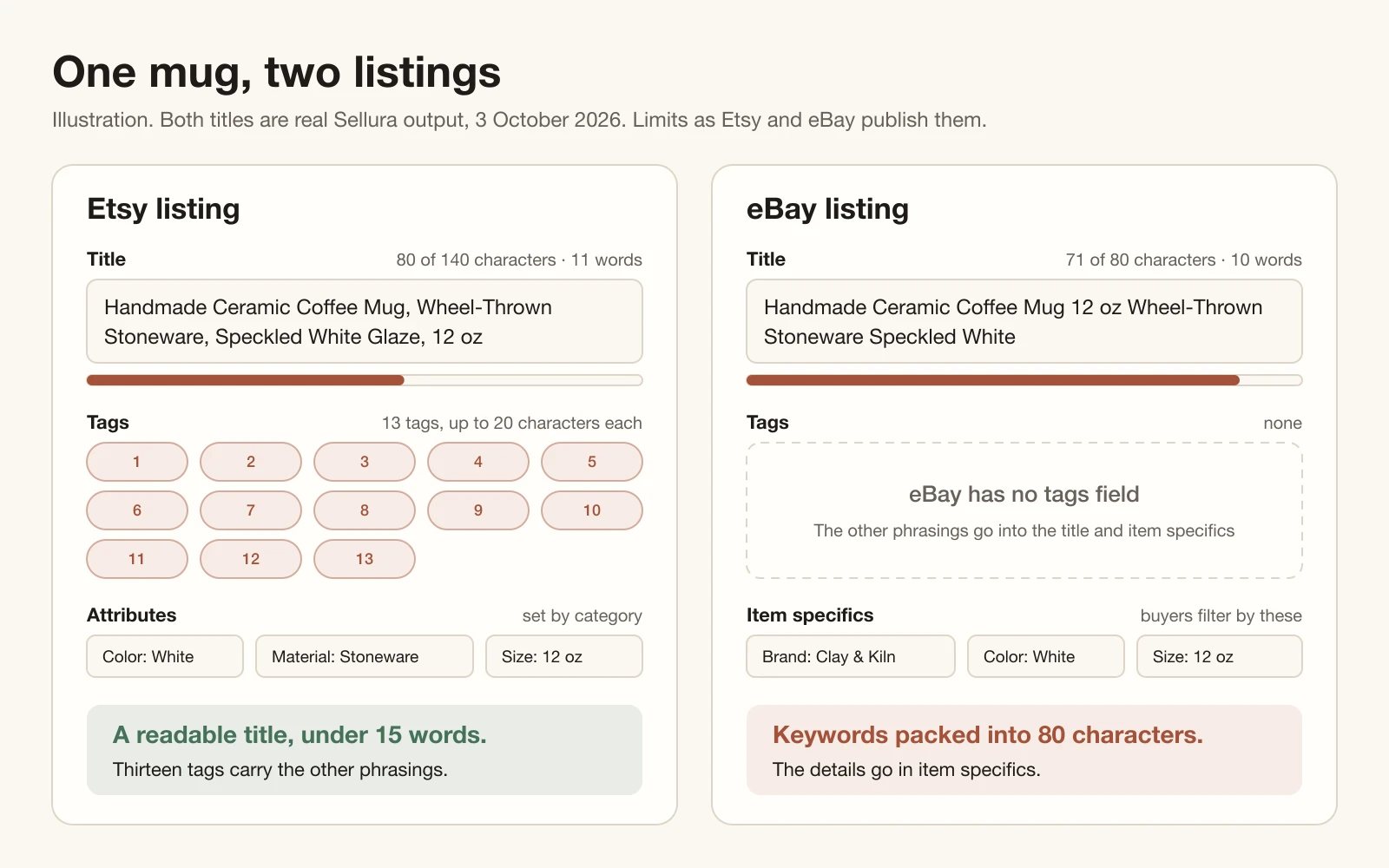The width and height of the screenshot is (1389, 868).
Task: Click the Etsy Color: White attribute
Action: (x=165, y=656)
